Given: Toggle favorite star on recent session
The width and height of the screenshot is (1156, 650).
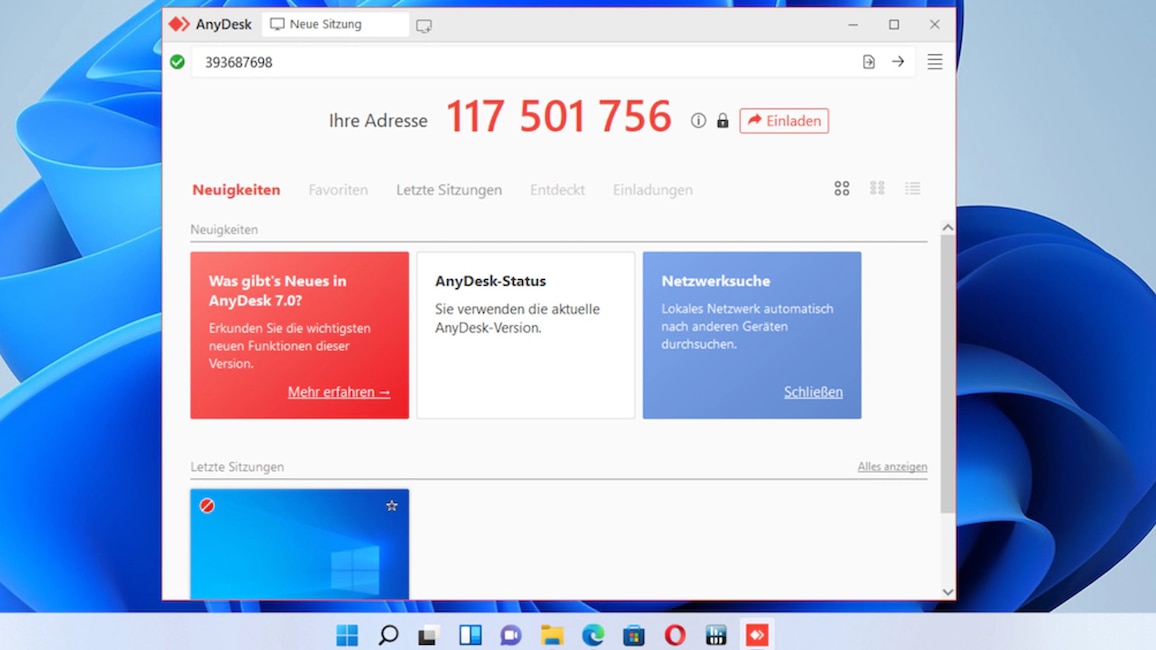Looking at the screenshot, I should [391, 506].
